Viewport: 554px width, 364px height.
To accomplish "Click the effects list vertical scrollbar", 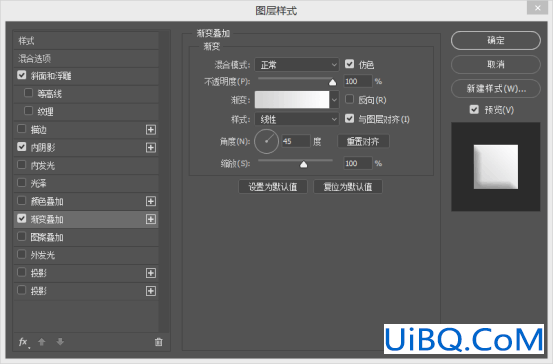I will click(x=164, y=182).
